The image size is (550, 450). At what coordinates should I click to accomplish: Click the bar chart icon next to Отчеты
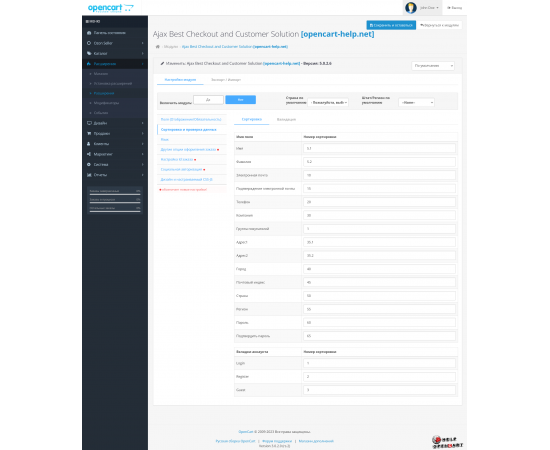click(89, 175)
